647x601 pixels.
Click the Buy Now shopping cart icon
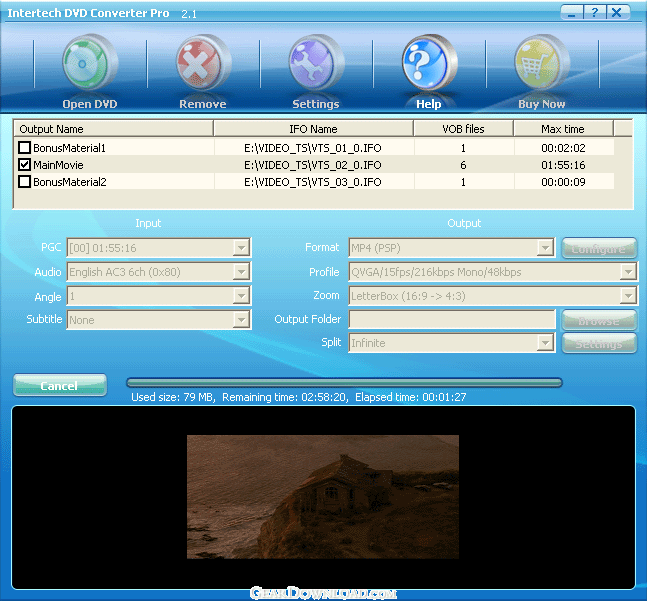[541, 66]
